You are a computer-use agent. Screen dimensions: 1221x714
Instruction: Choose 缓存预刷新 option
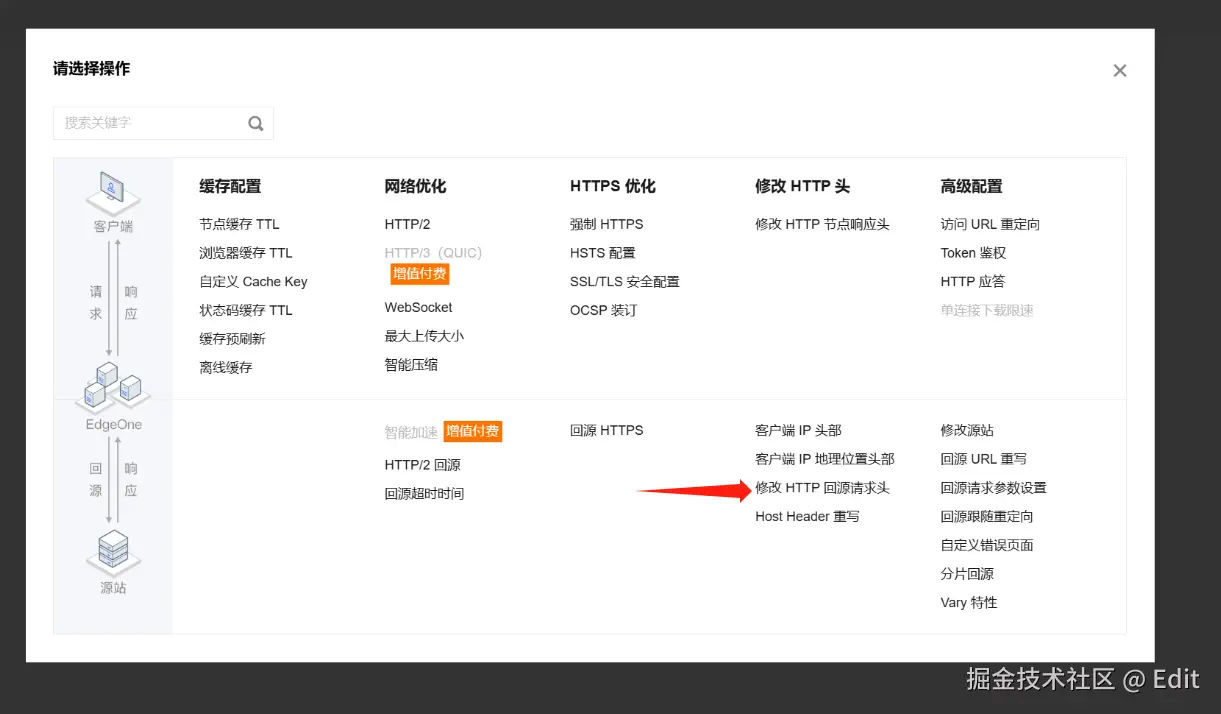coord(232,339)
